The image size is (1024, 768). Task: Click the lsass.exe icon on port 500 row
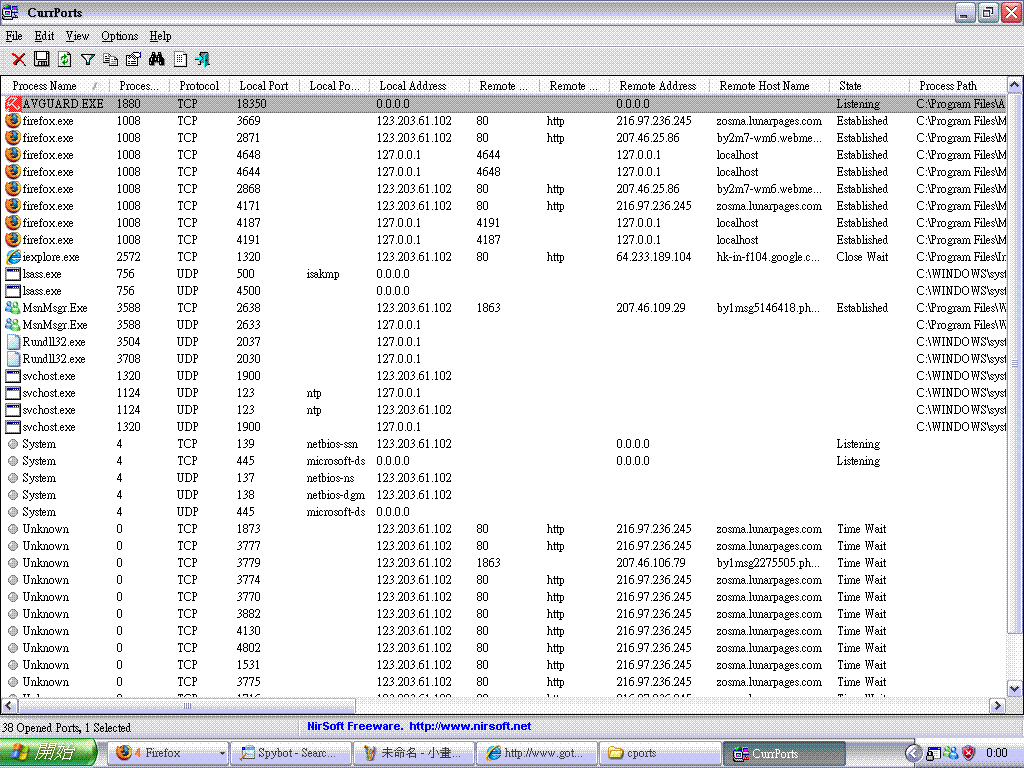(x=12, y=274)
